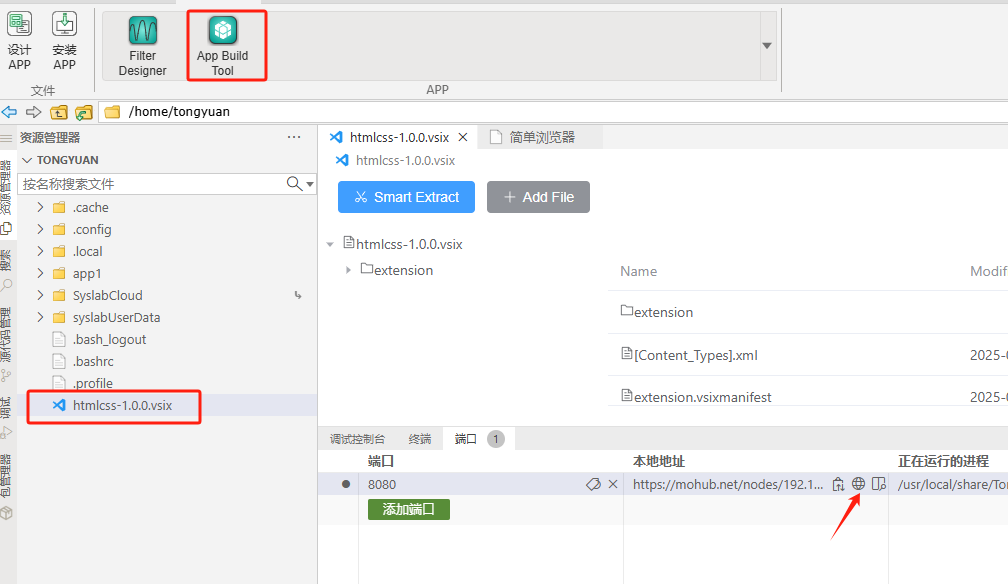Select the 8080 port row

[663, 484]
